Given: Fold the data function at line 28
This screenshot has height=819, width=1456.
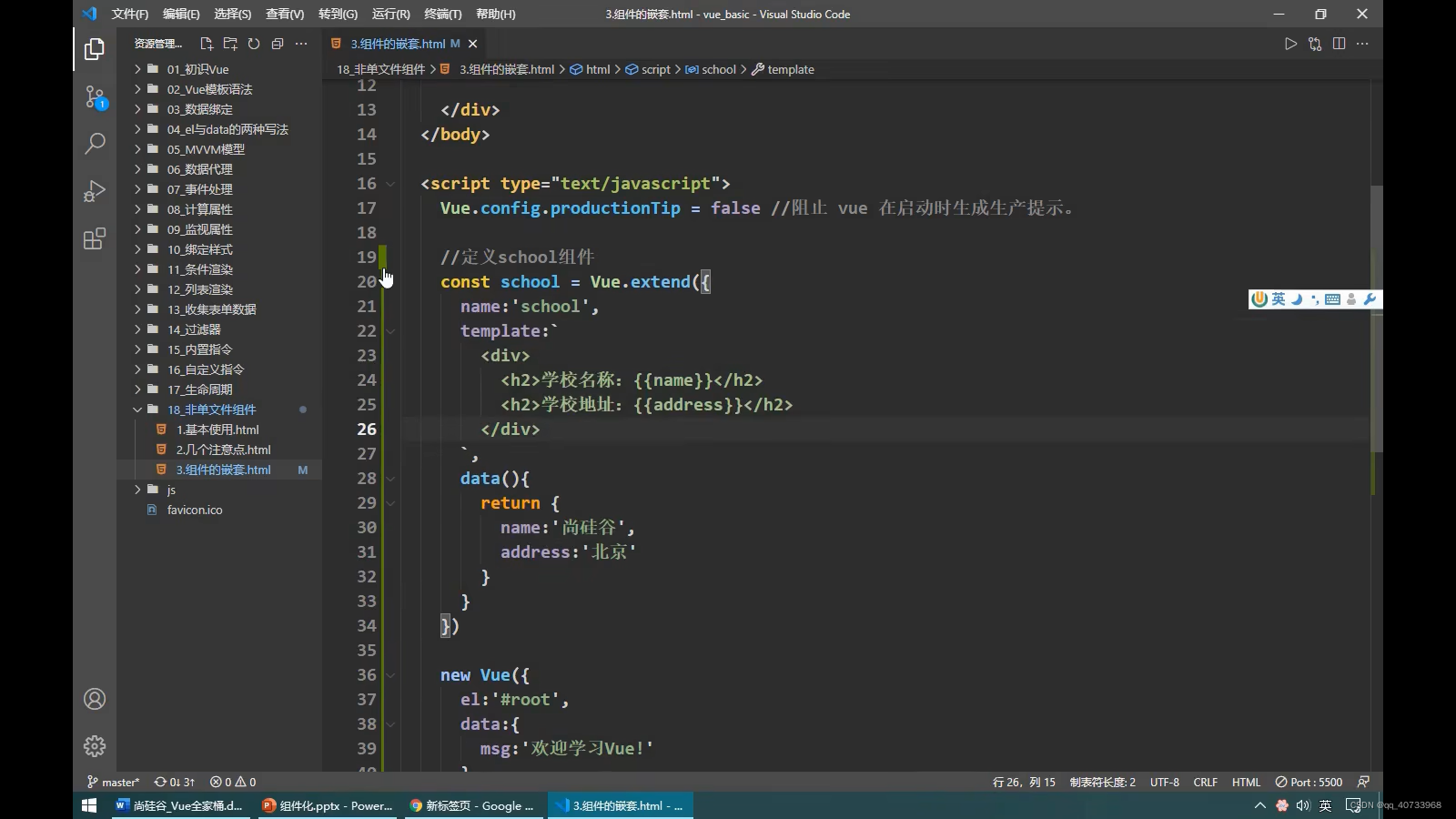Looking at the screenshot, I should tap(390, 479).
